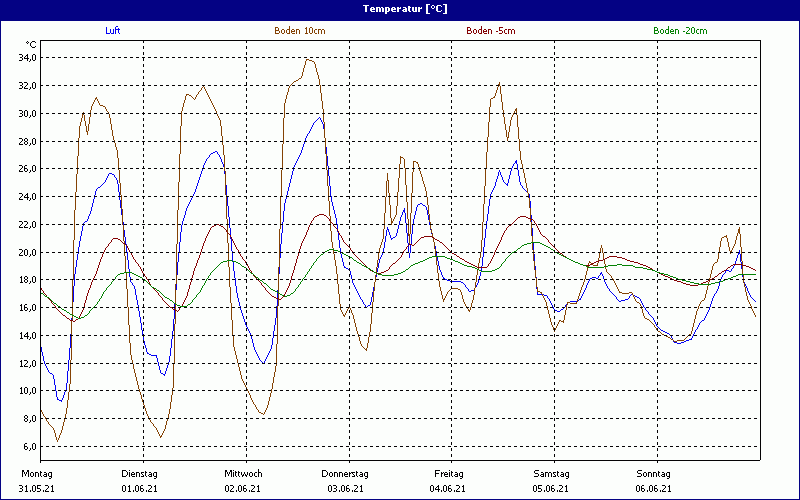Screen dimensions: 800x500
Task: Click the '12,0' y-axis value
Action: [26, 363]
